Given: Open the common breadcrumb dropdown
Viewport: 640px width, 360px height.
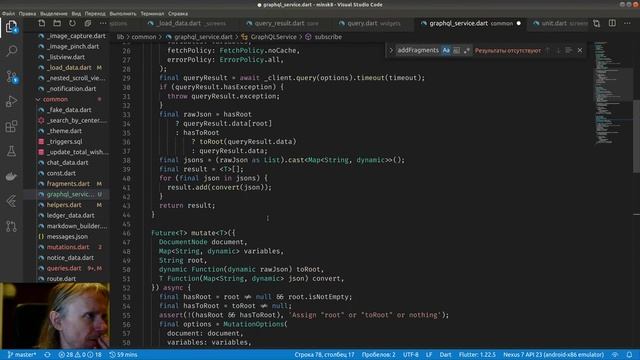Looking at the screenshot, I should point(144,37).
